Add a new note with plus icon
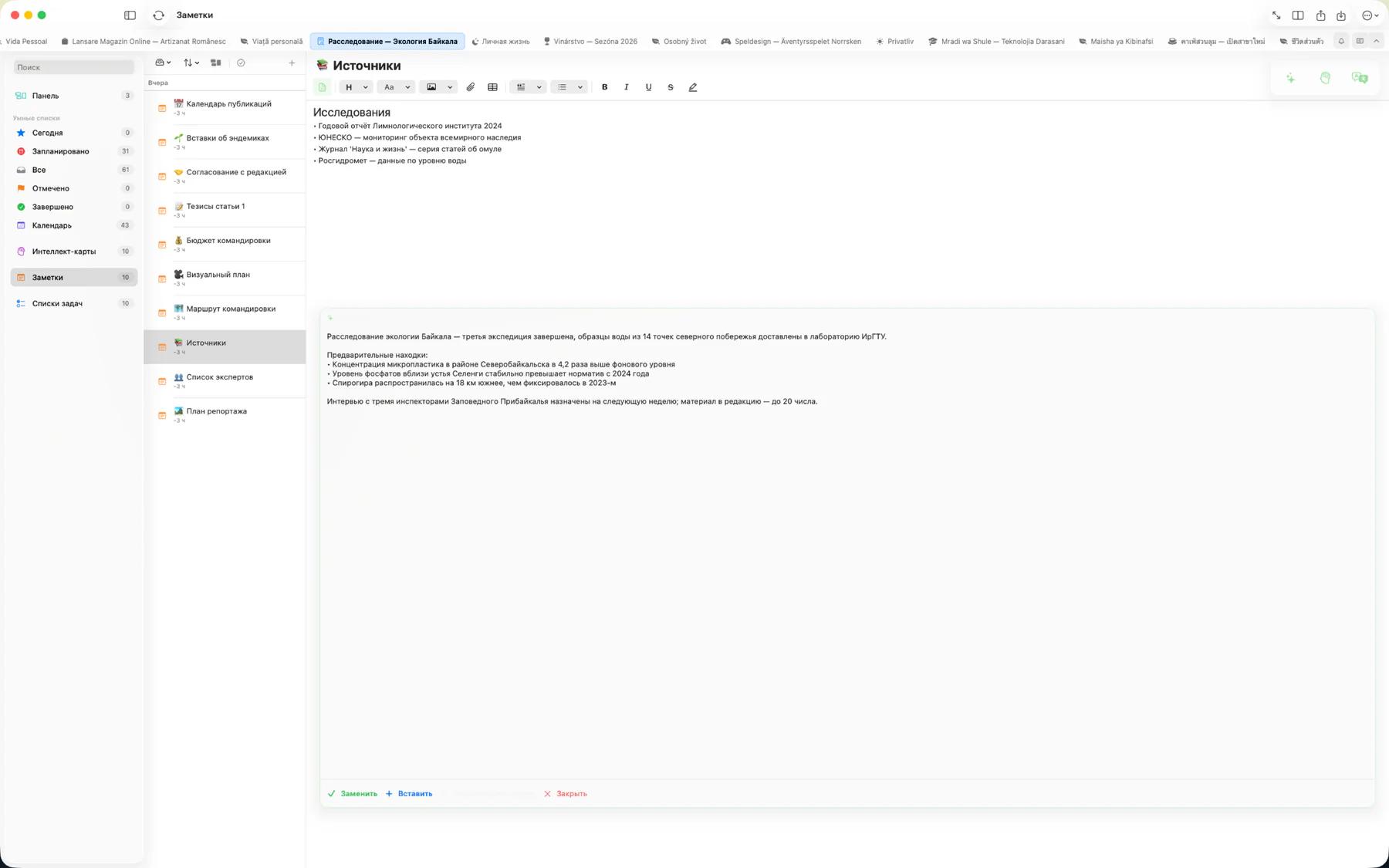Screen dimensions: 1389x868 tap(292, 62)
